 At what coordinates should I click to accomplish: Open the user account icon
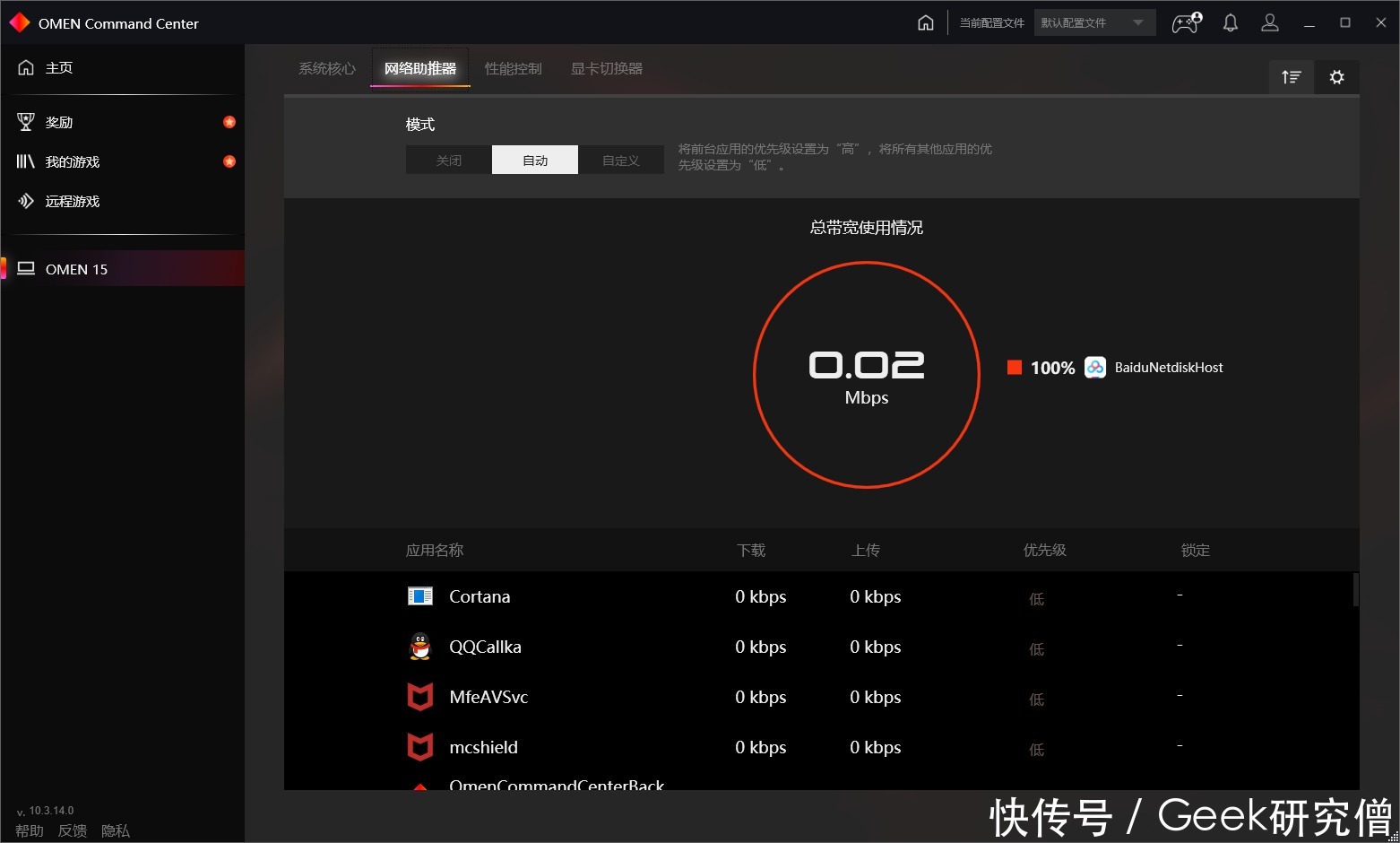coord(1270,22)
